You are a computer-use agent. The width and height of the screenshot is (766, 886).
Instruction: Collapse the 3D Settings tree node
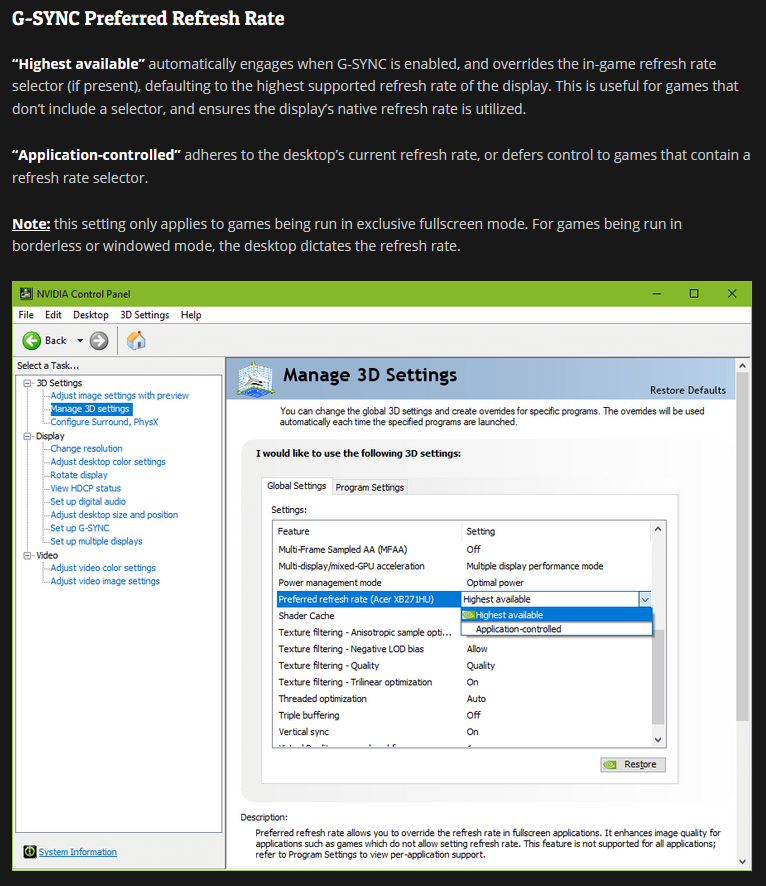pyautogui.click(x=27, y=383)
